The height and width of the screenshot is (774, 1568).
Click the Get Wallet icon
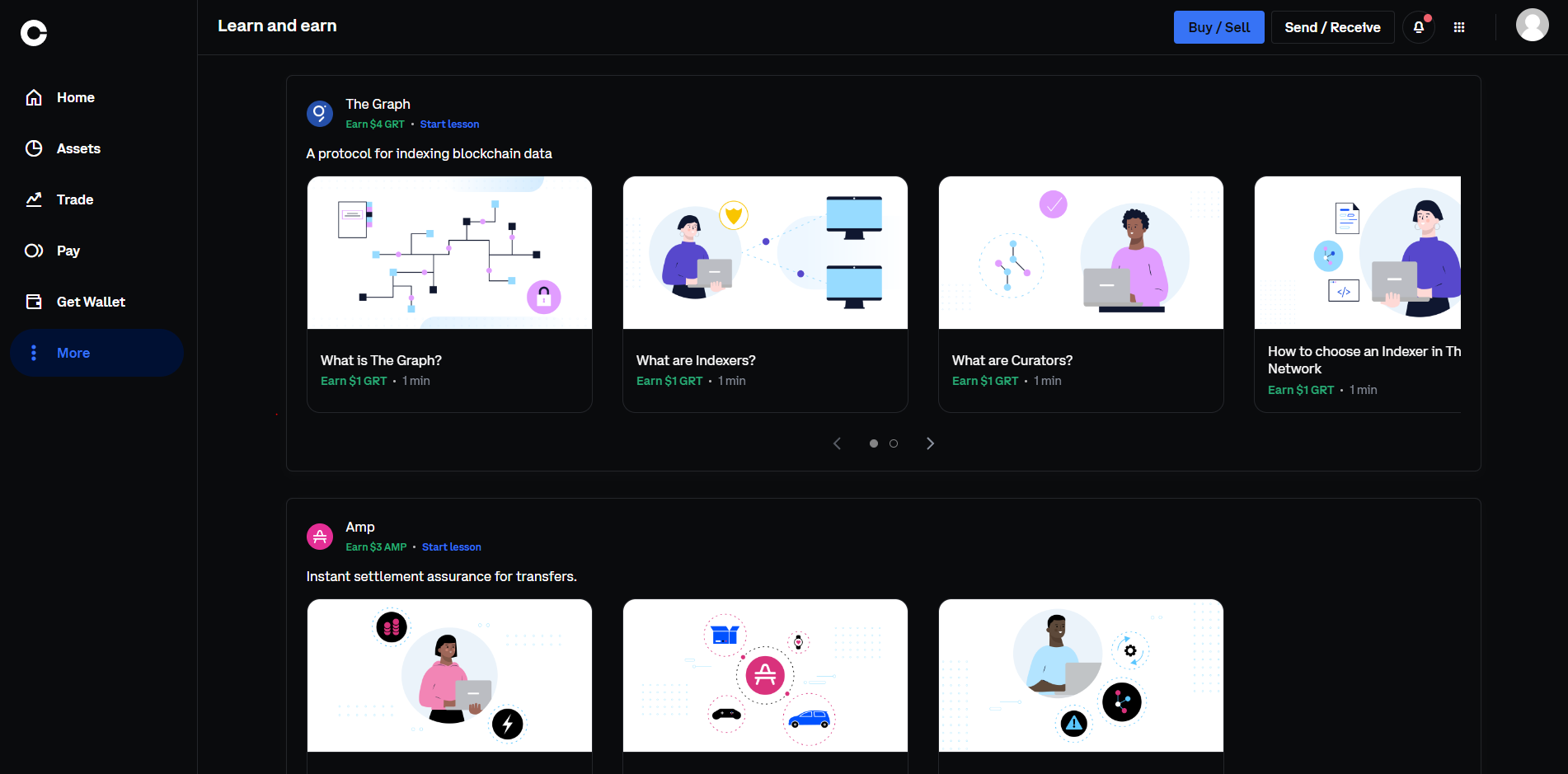34,302
